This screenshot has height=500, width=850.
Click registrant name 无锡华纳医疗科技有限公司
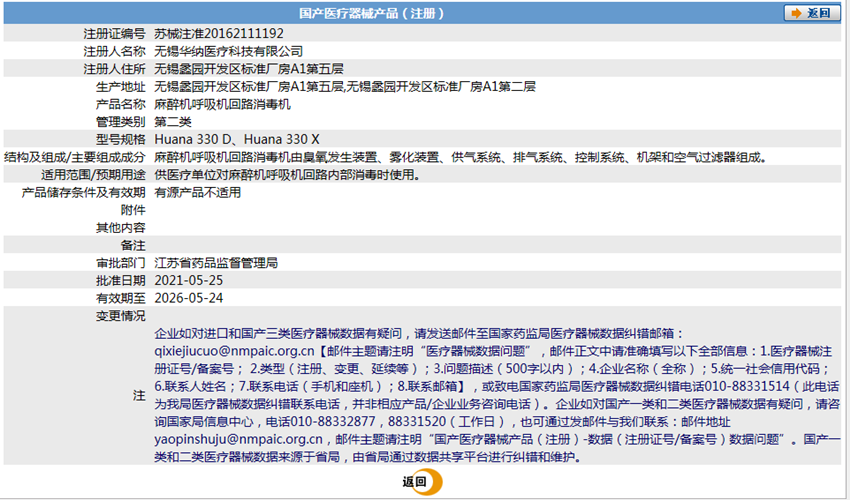point(228,52)
